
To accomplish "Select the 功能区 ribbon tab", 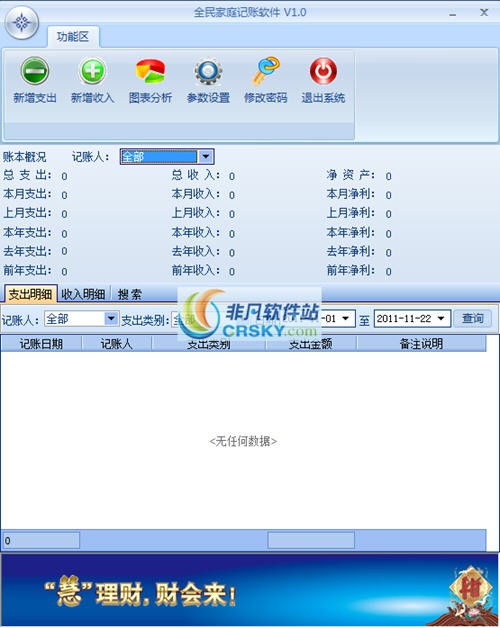I will point(73,37).
